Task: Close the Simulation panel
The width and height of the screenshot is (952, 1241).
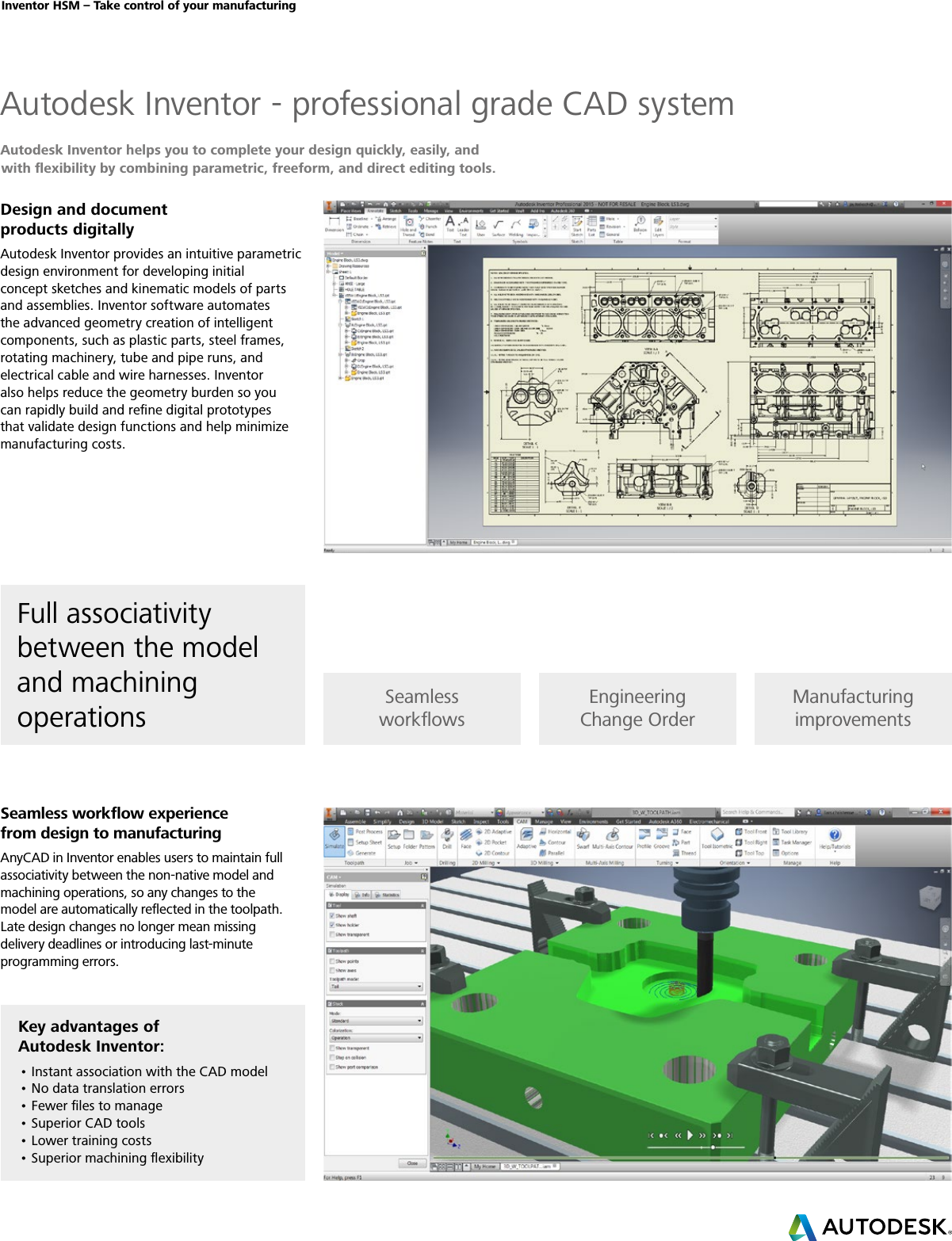Action: click(x=412, y=1163)
